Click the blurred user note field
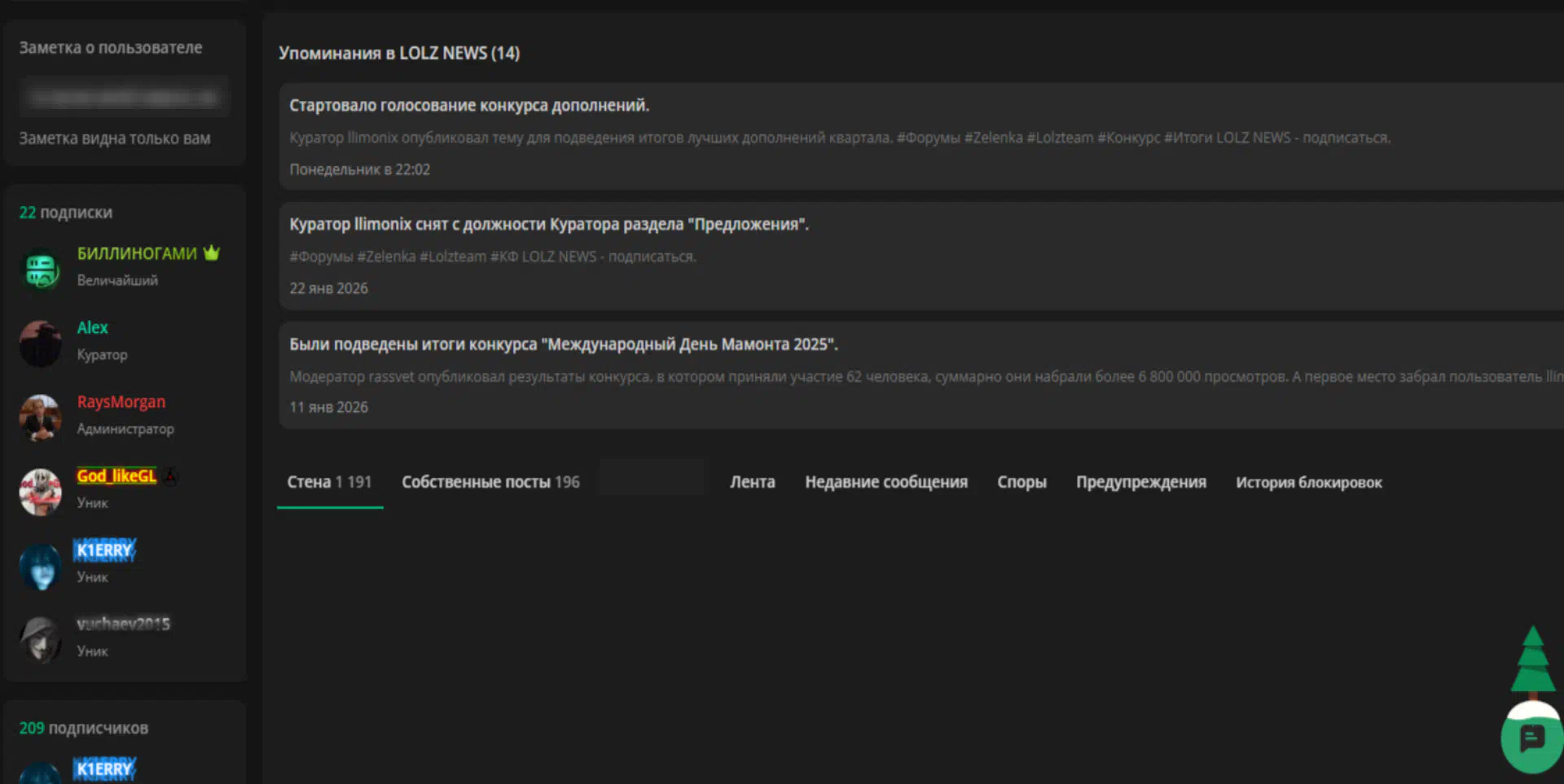The width and height of the screenshot is (1564, 784). tap(125, 98)
